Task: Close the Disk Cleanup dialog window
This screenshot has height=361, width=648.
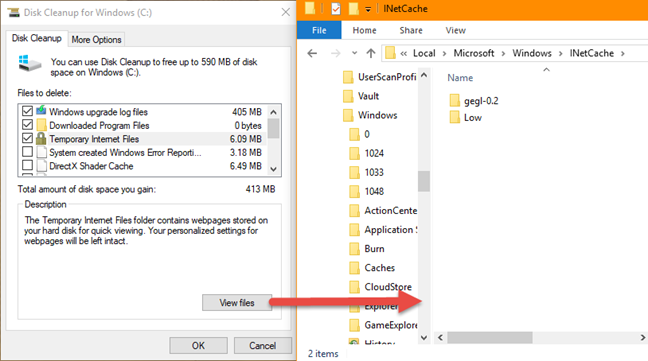Action: point(286,12)
